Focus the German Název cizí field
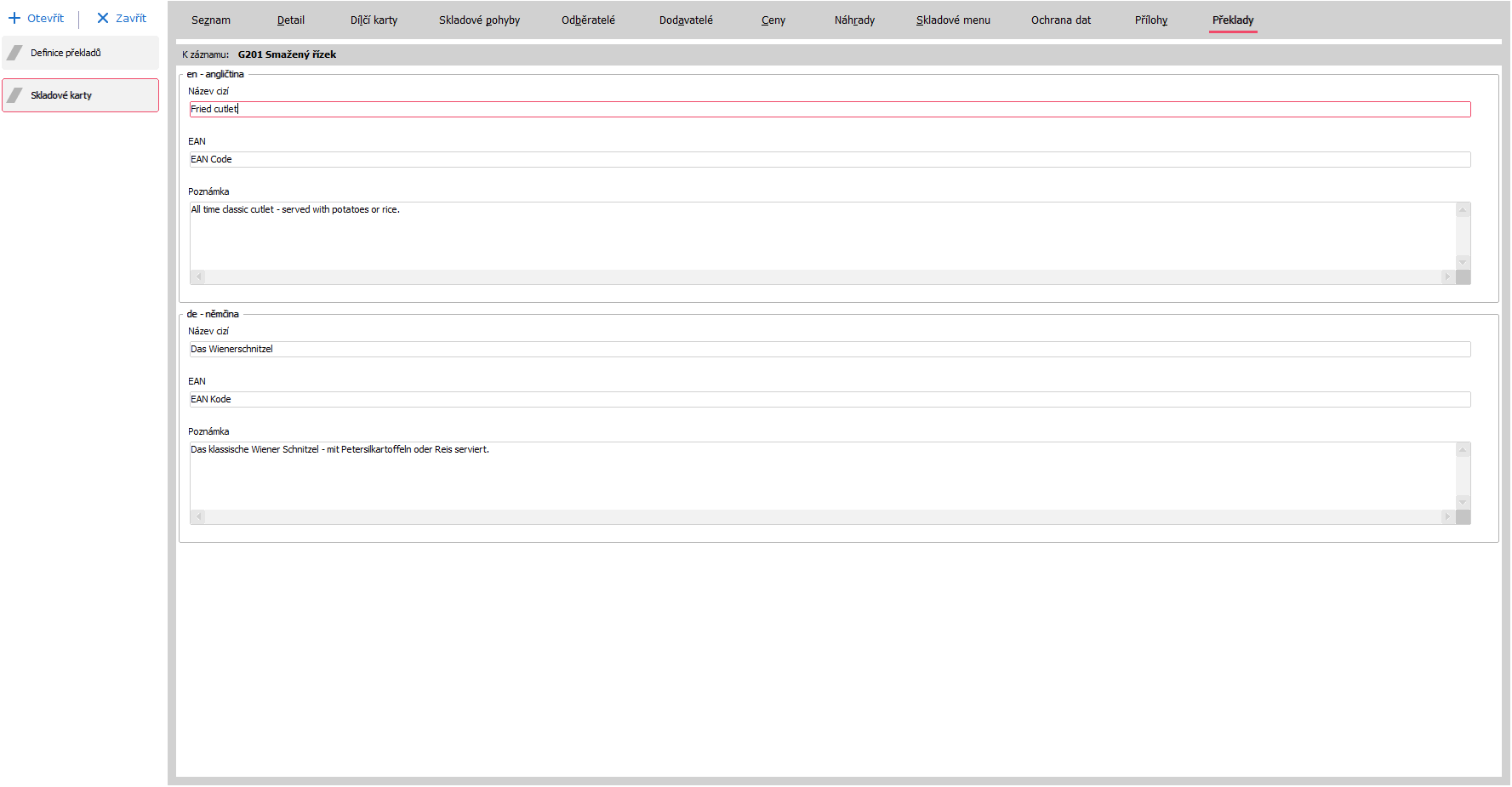 pos(830,349)
